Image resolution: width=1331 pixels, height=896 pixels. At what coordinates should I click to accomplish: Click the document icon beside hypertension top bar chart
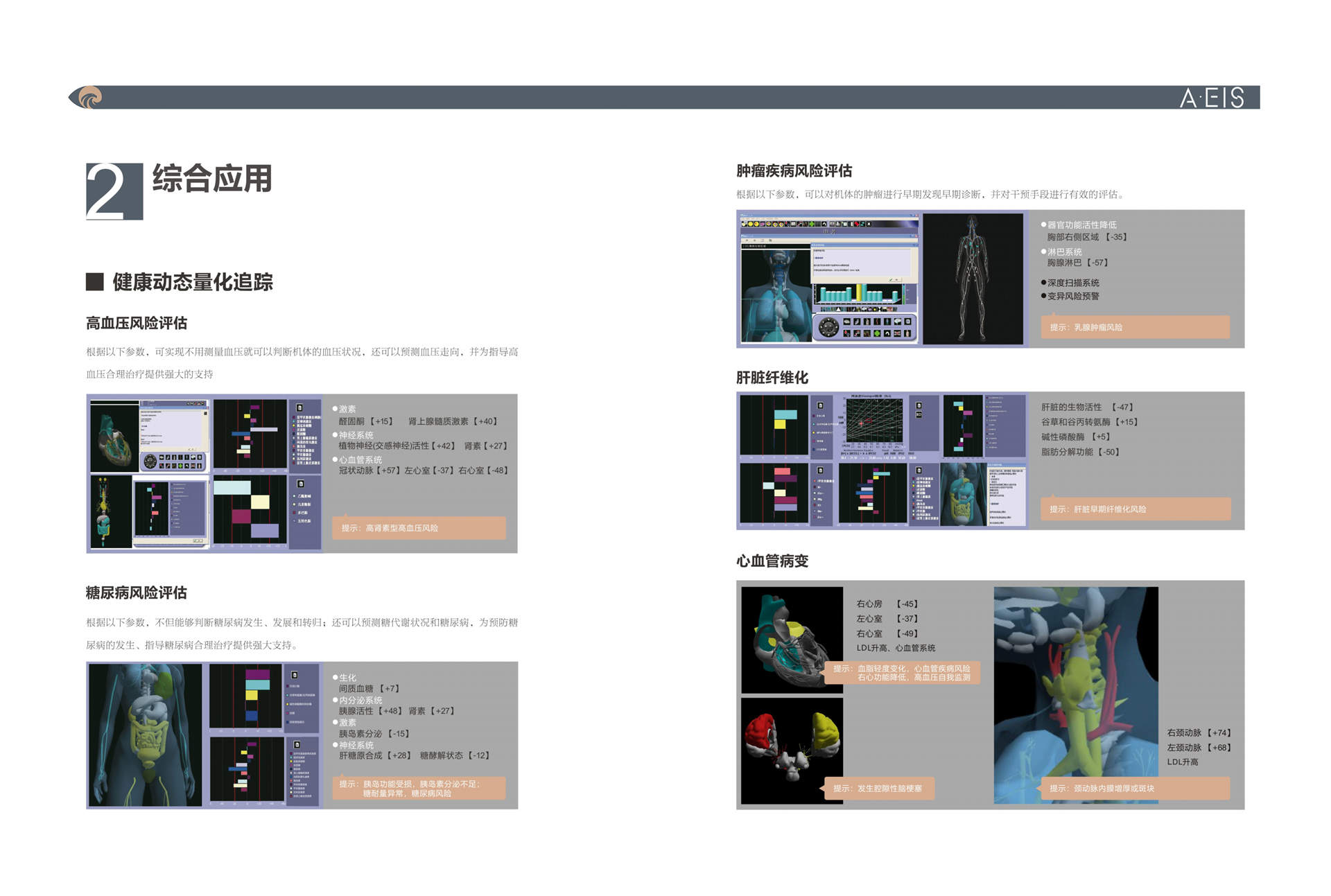[x=299, y=407]
